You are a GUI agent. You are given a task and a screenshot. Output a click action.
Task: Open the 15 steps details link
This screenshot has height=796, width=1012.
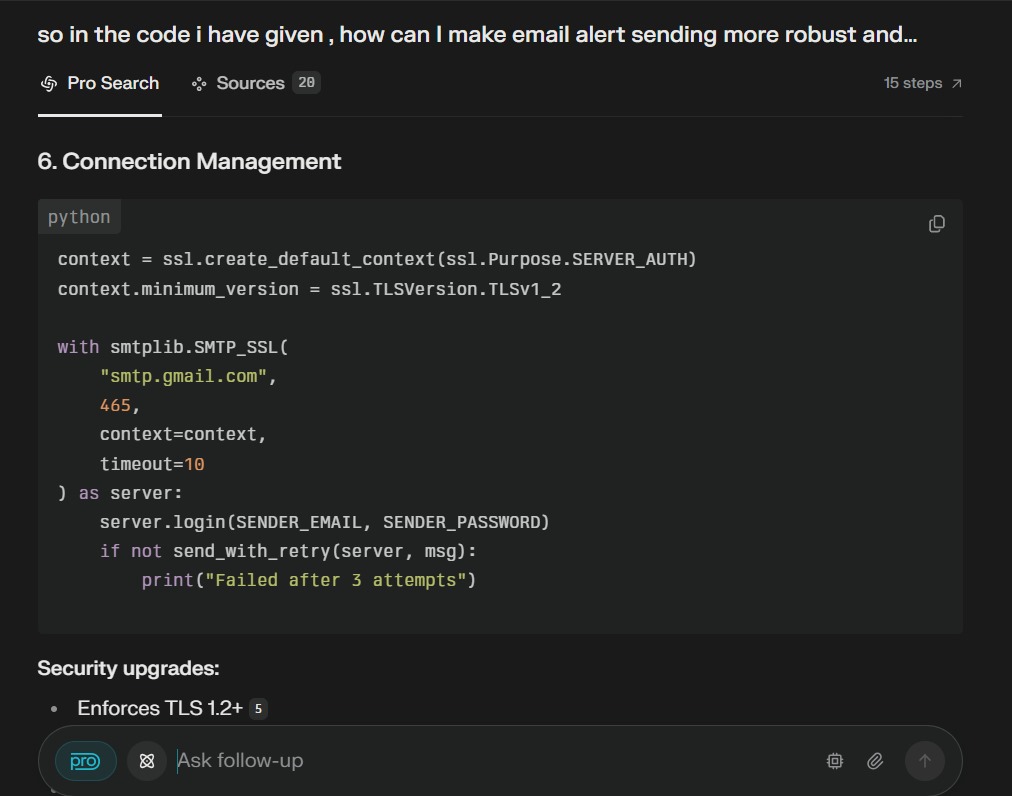click(922, 83)
